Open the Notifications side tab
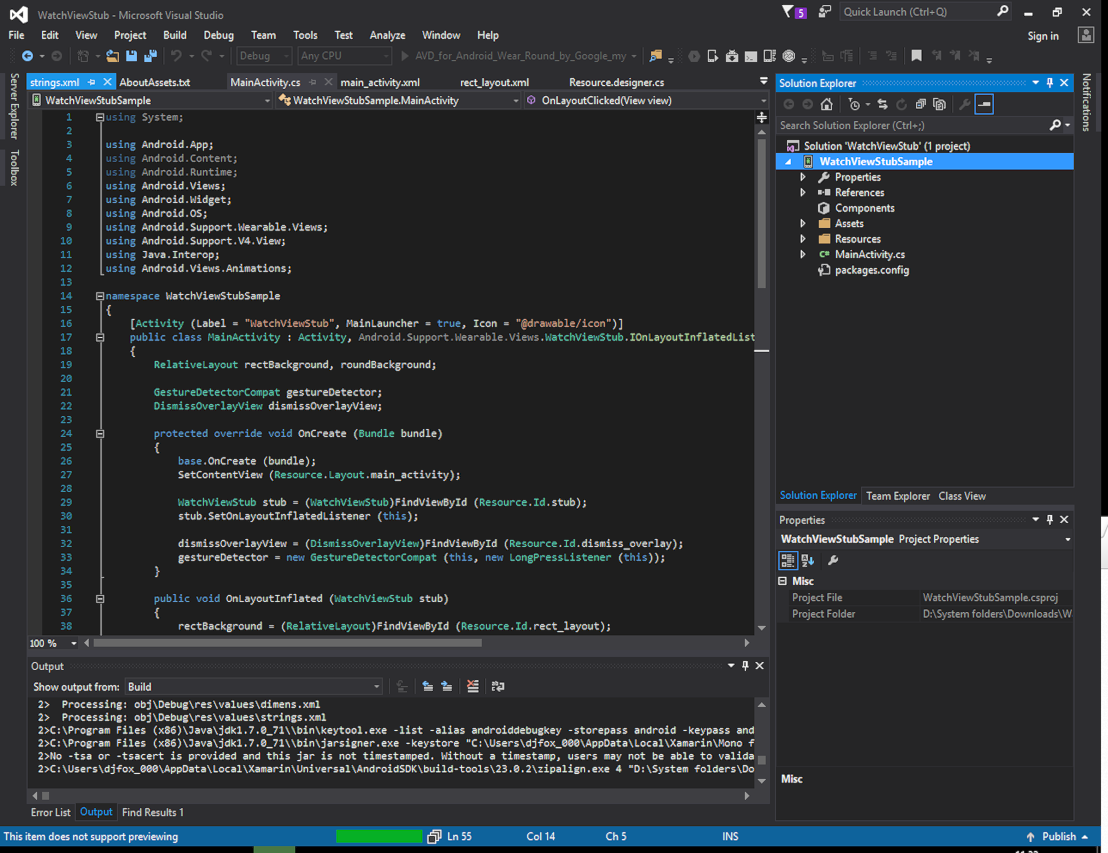 coord(1087,102)
